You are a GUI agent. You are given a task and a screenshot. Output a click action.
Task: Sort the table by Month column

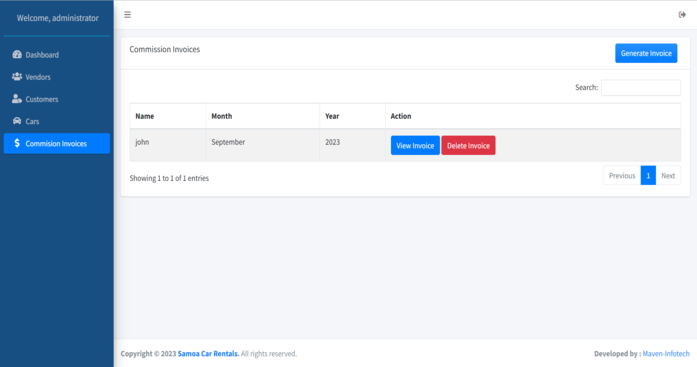262,116
